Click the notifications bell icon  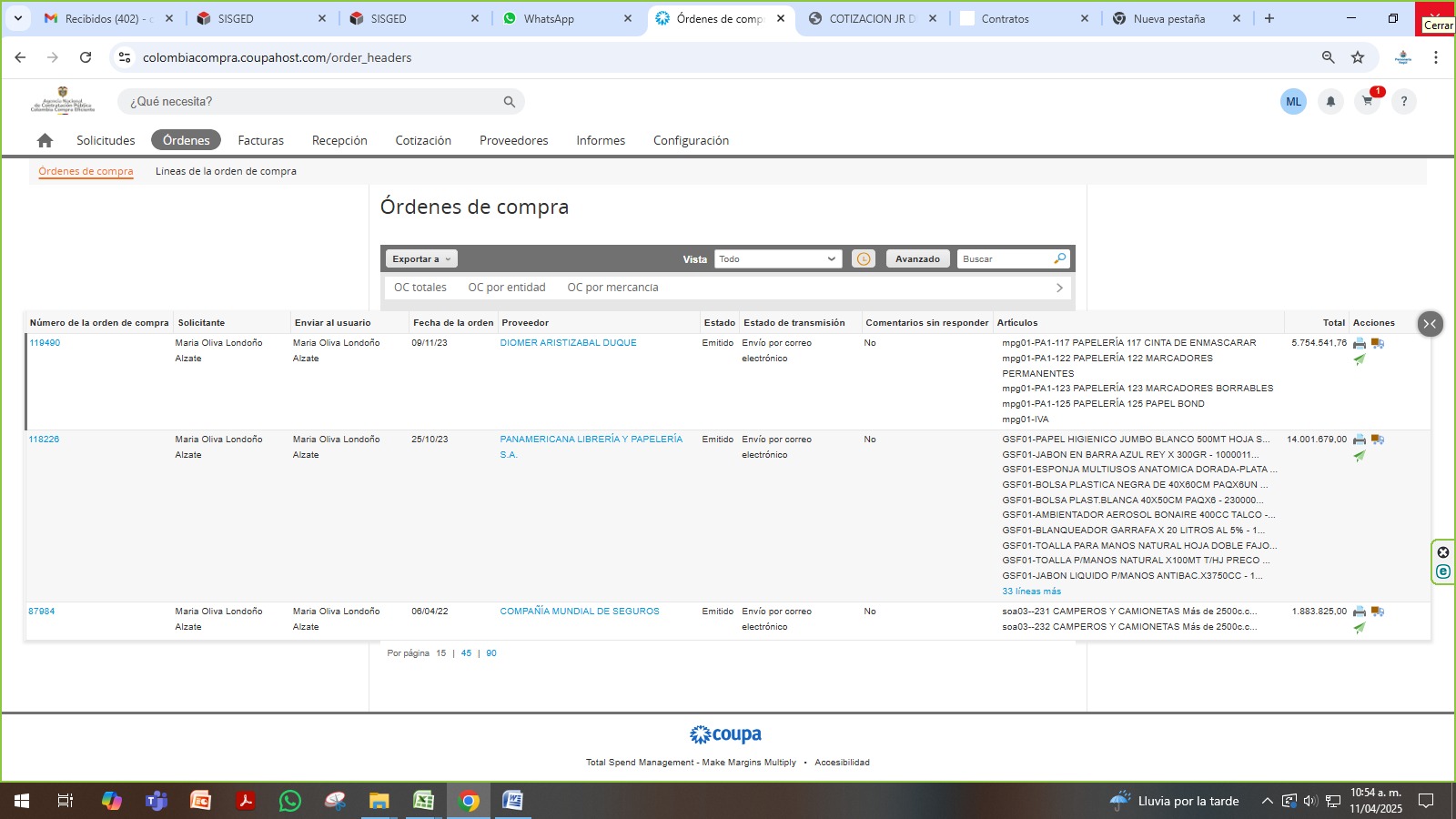1330,102
